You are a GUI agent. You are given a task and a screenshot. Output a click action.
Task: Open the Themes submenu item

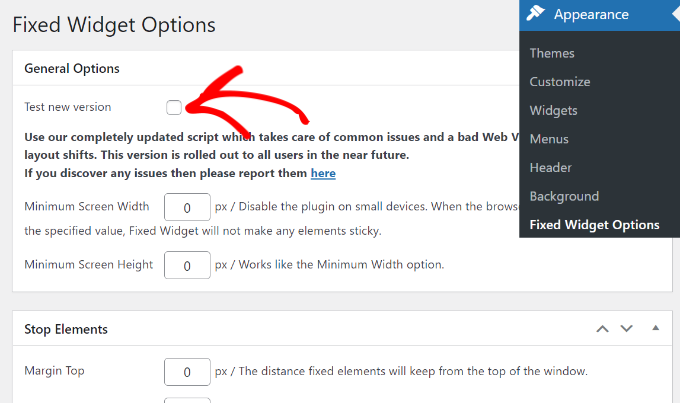click(x=552, y=53)
